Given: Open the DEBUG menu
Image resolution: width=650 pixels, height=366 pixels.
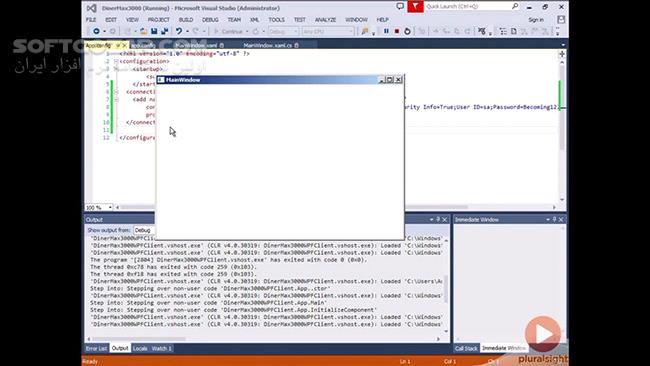Looking at the screenshot, I should point(210,19).
